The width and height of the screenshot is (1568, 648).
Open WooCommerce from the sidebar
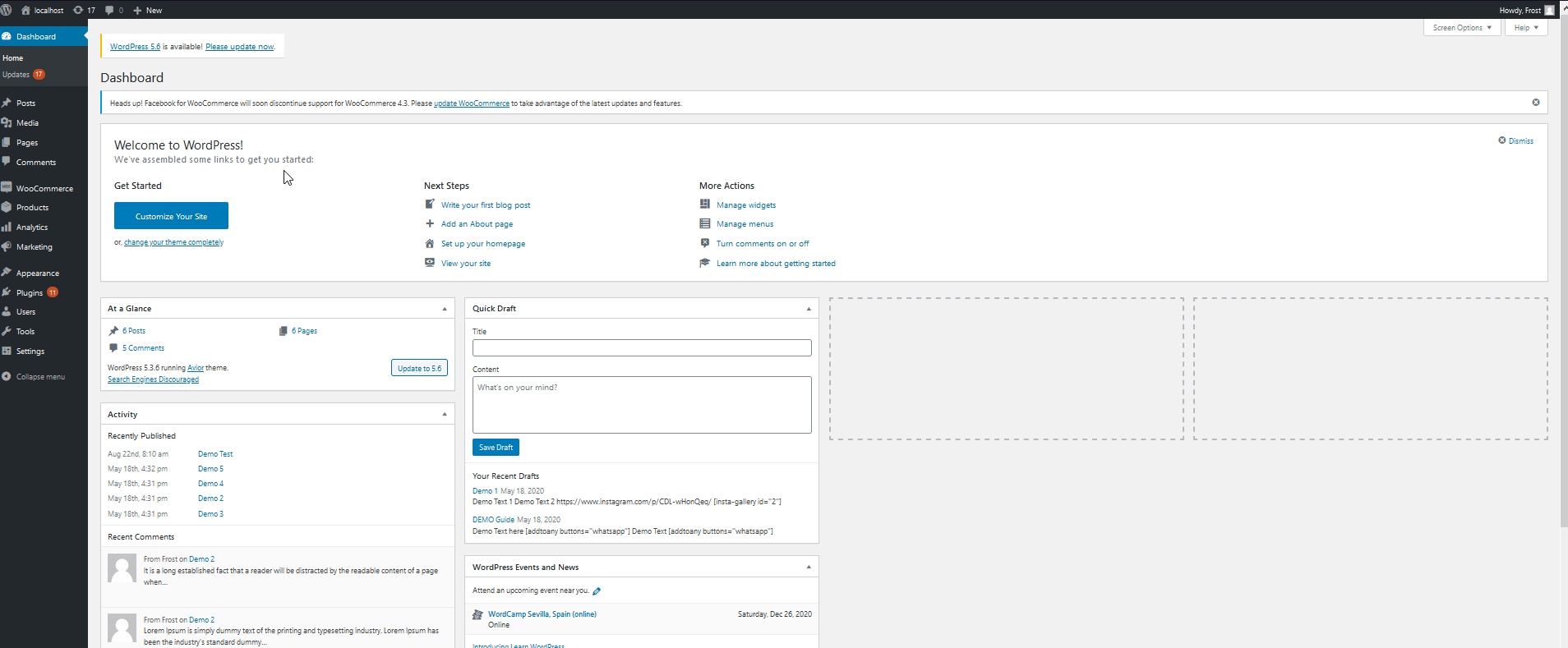(44, 188)
